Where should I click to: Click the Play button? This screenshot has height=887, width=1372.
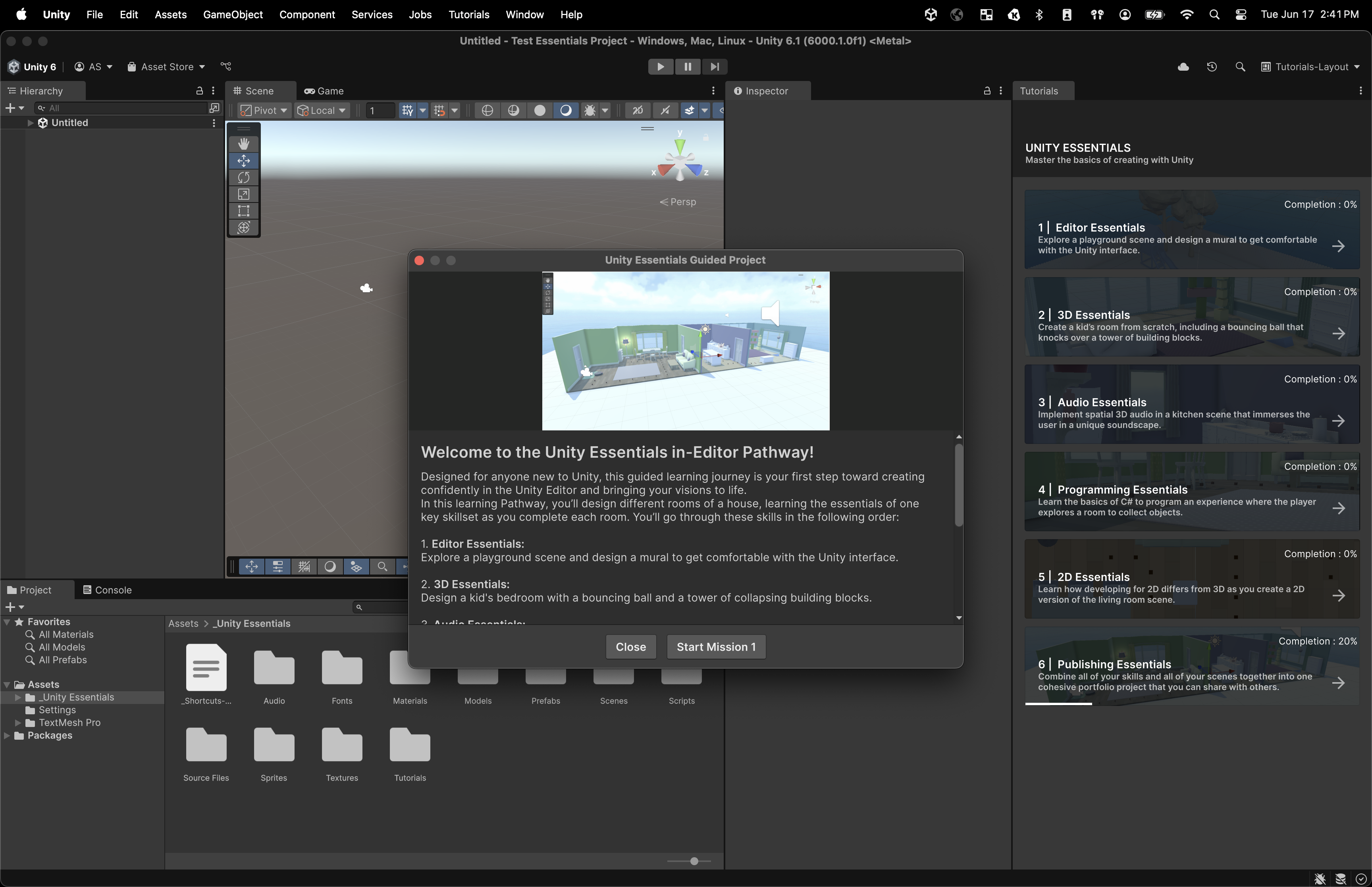pos(660,67)
